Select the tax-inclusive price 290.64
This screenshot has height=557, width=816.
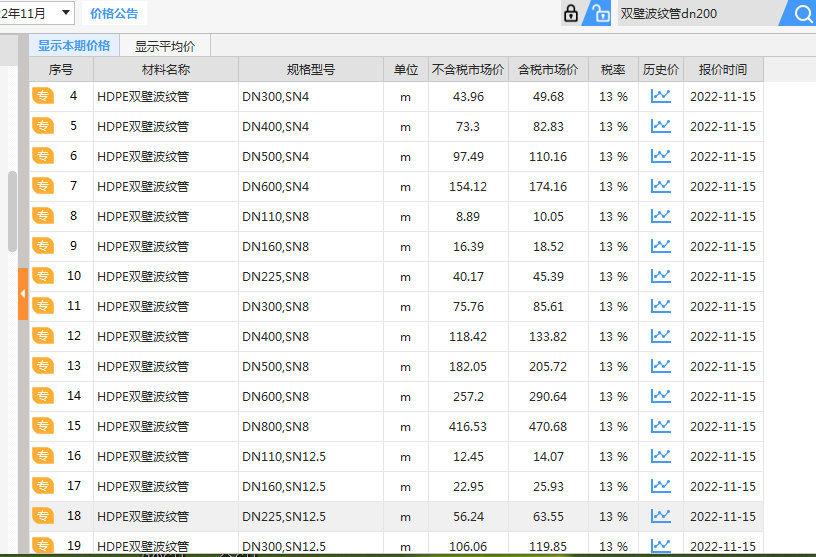click(548, 397)
